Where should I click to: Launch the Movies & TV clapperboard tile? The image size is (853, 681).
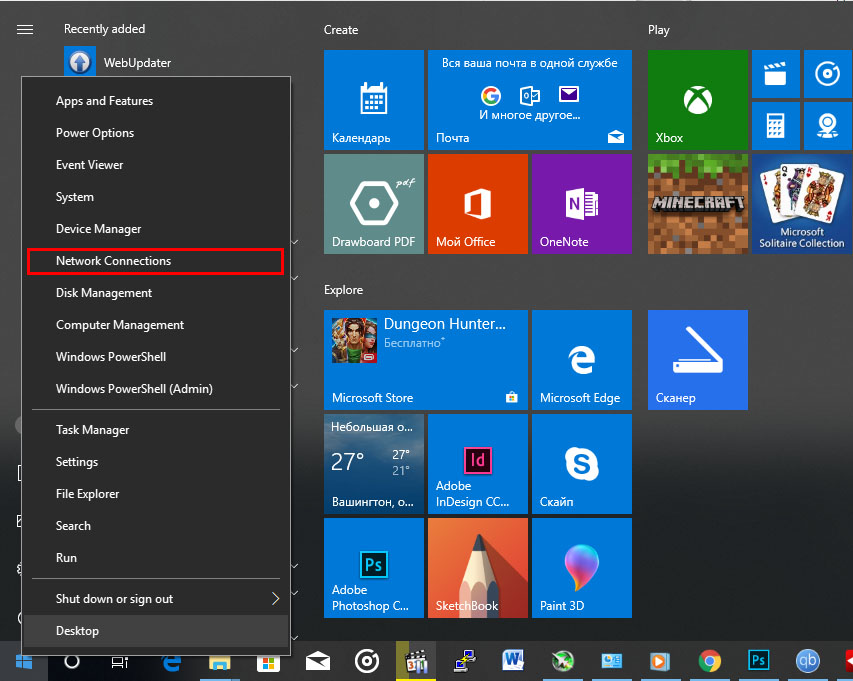tap(774, 74)
